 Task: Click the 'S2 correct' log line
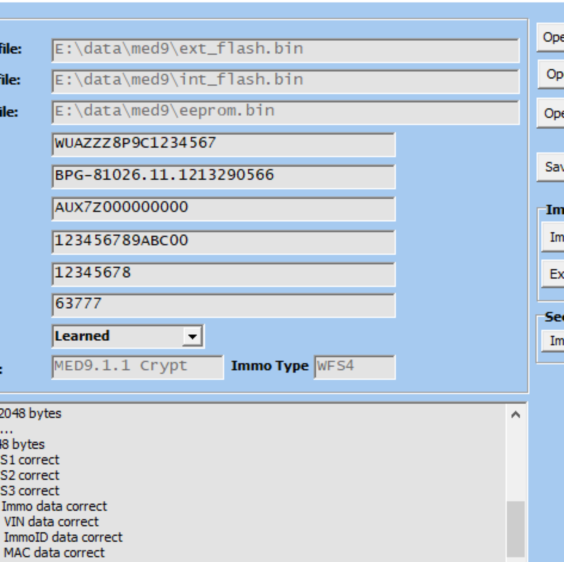coord(29,475)
